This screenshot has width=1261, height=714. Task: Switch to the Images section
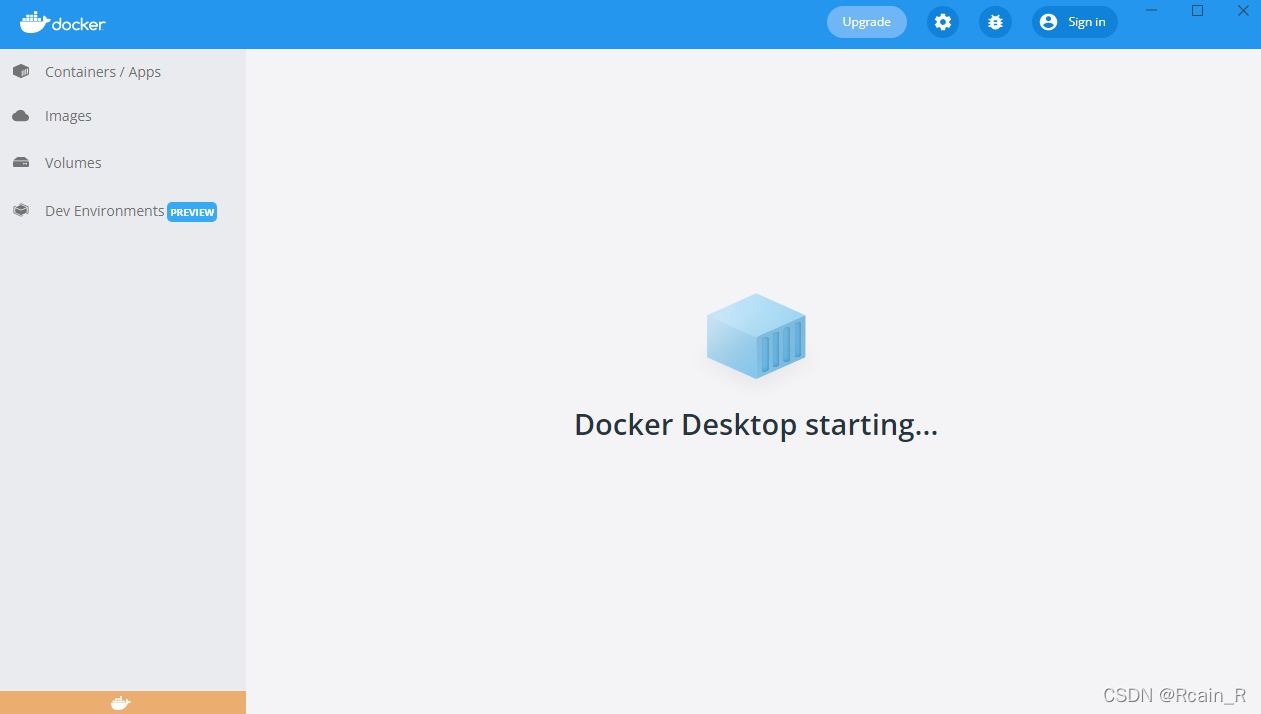coord(68,115)
